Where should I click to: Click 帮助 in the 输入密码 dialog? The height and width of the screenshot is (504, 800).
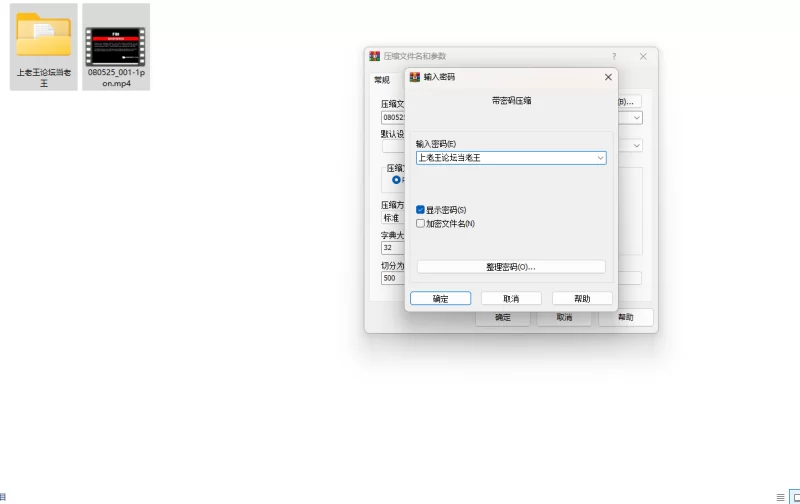coord(582,298)
